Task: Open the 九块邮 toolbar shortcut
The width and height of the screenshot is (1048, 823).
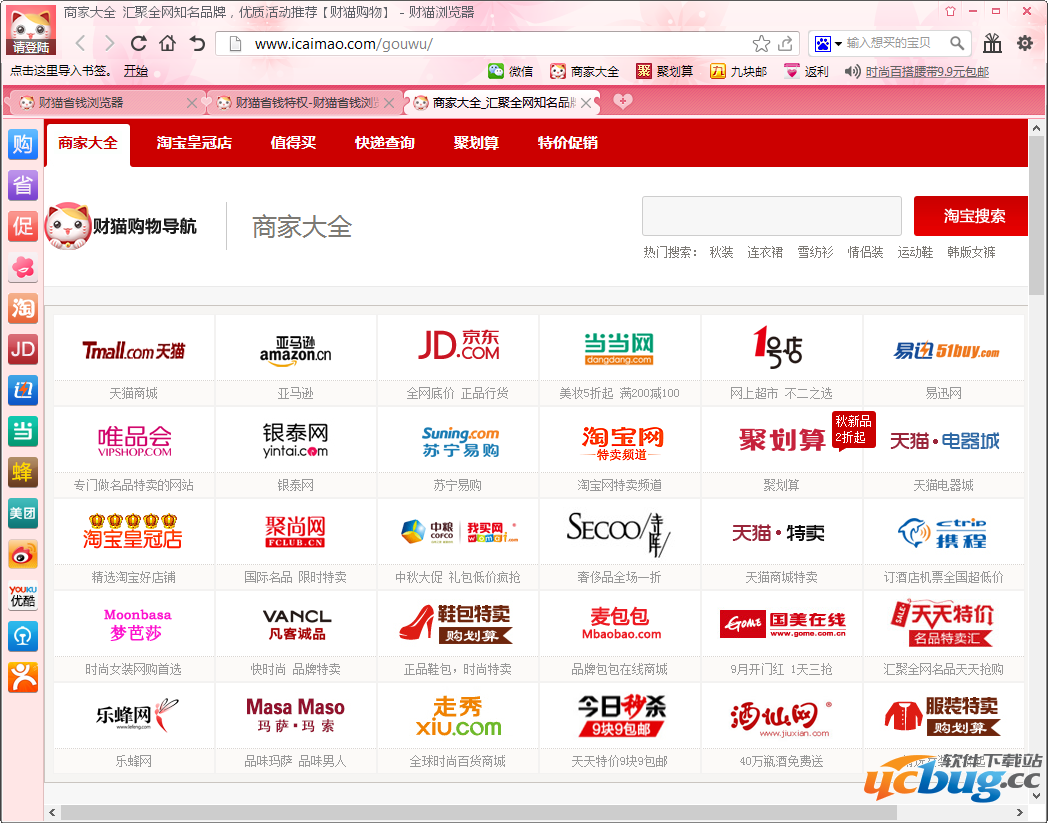Action: point(739,72)
